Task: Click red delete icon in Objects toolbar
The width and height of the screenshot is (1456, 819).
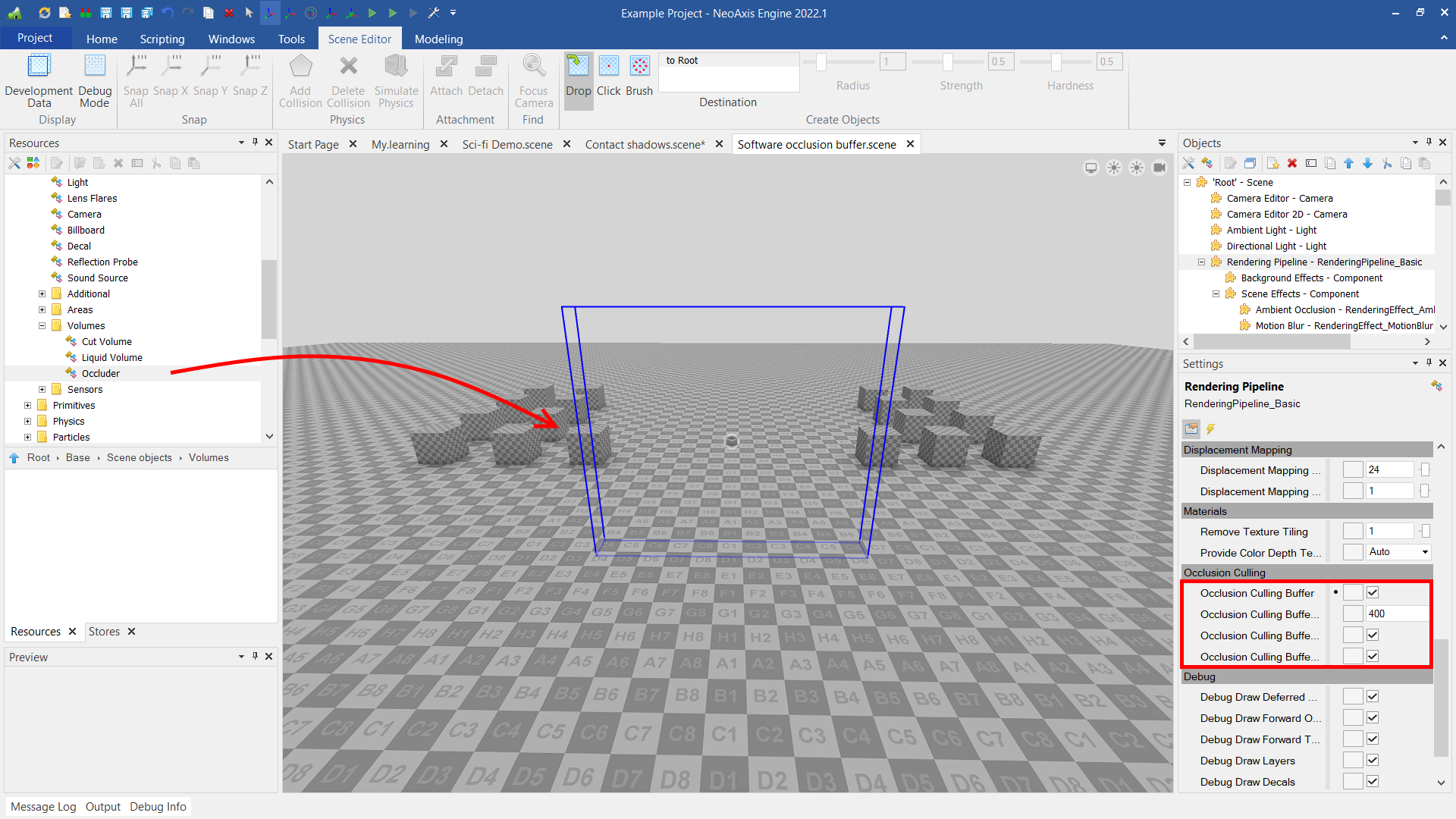Action: tap(1292, 163)
